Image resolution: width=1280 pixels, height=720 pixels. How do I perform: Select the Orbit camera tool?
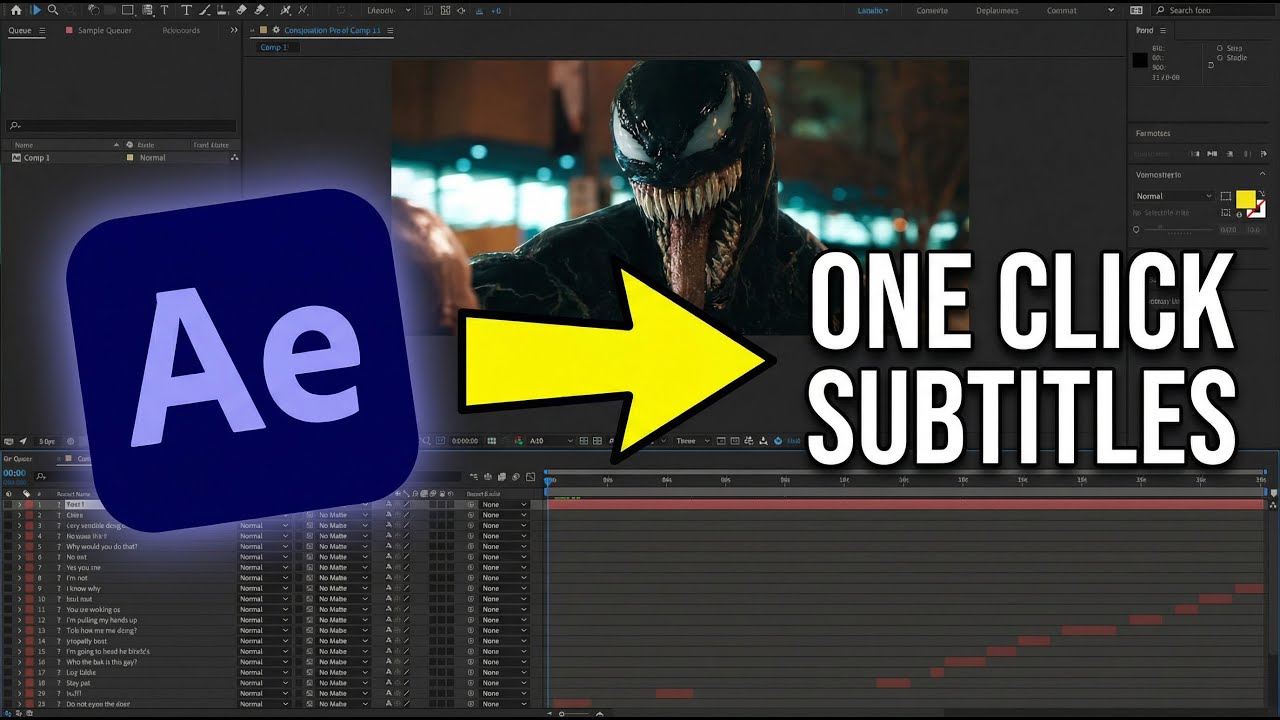[93, 10]
